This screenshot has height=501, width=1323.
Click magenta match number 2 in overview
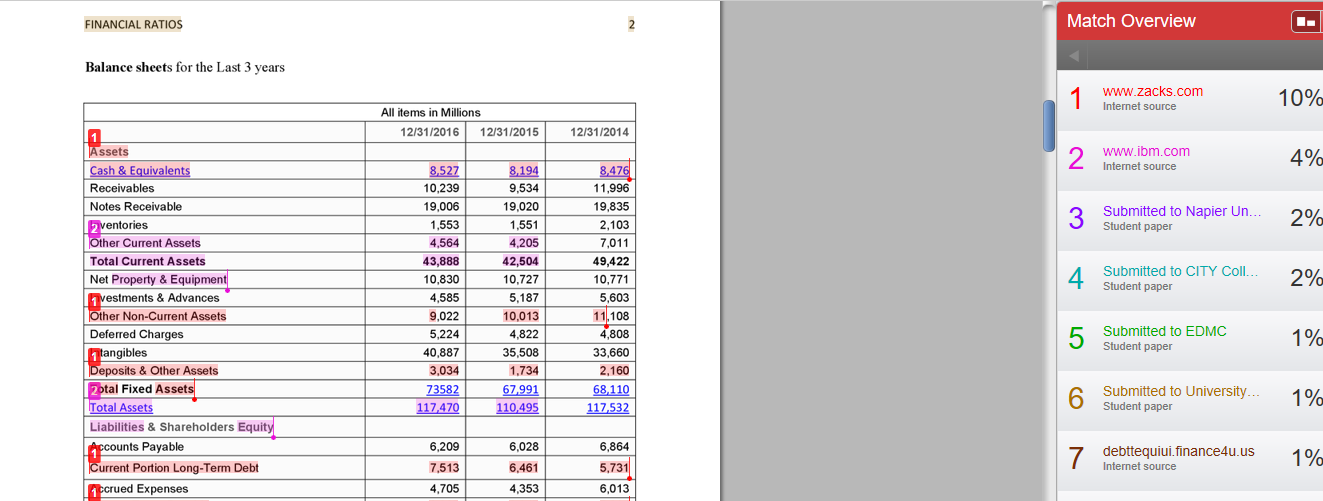click(1076, 158)
